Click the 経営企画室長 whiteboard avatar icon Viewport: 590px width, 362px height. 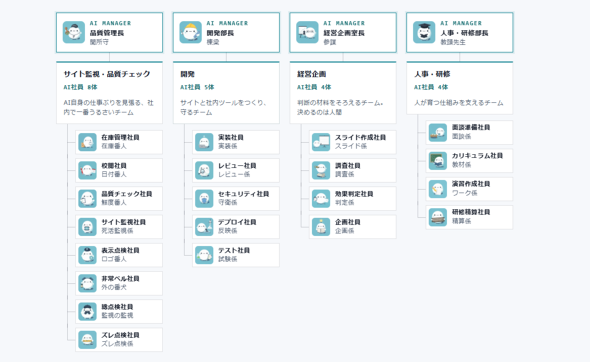307,32
